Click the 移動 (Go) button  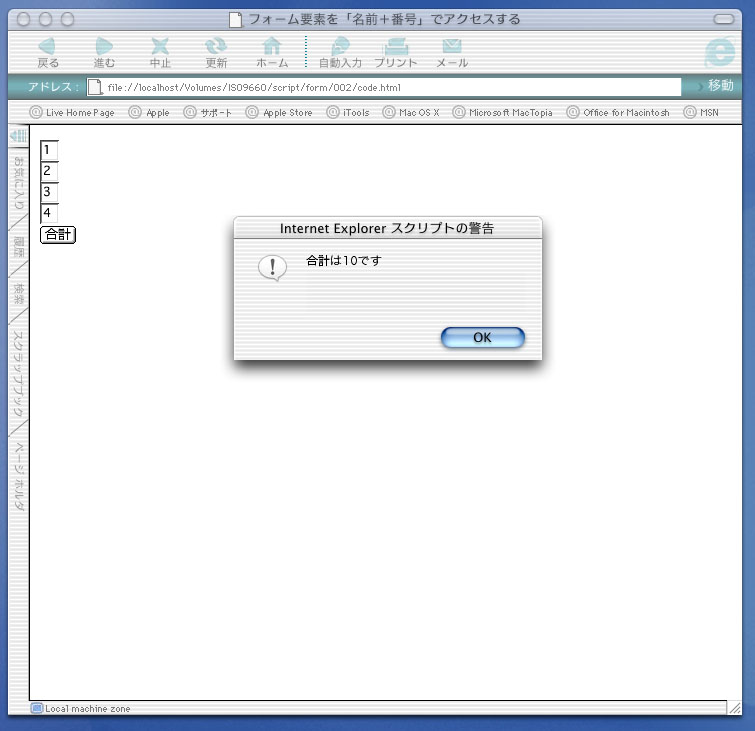click(720, 86)
